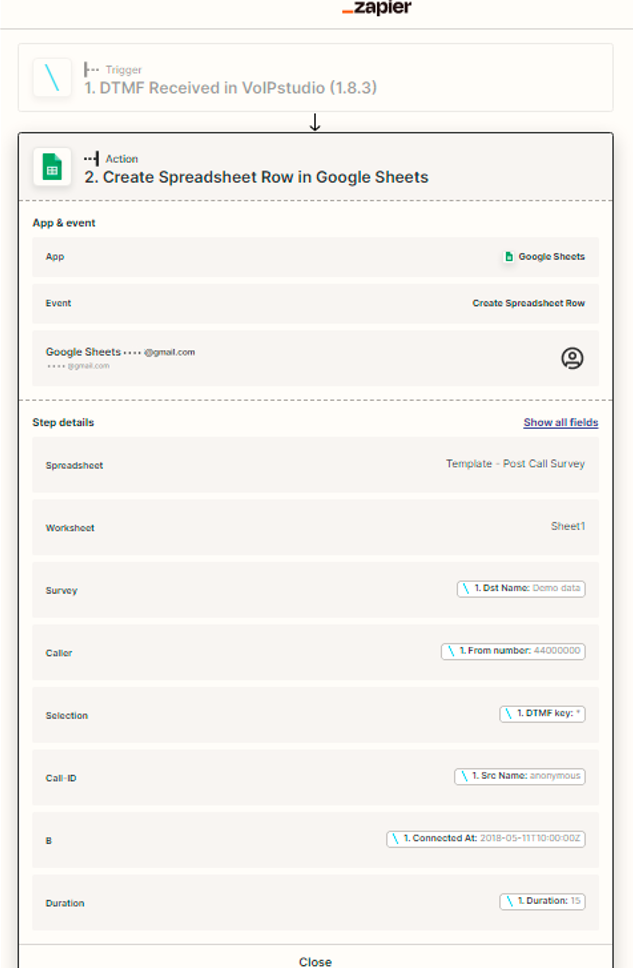This screenshot has height=968, width=633.
Task: Click the Duration pill in Duration field
Action: coord(543,901)
